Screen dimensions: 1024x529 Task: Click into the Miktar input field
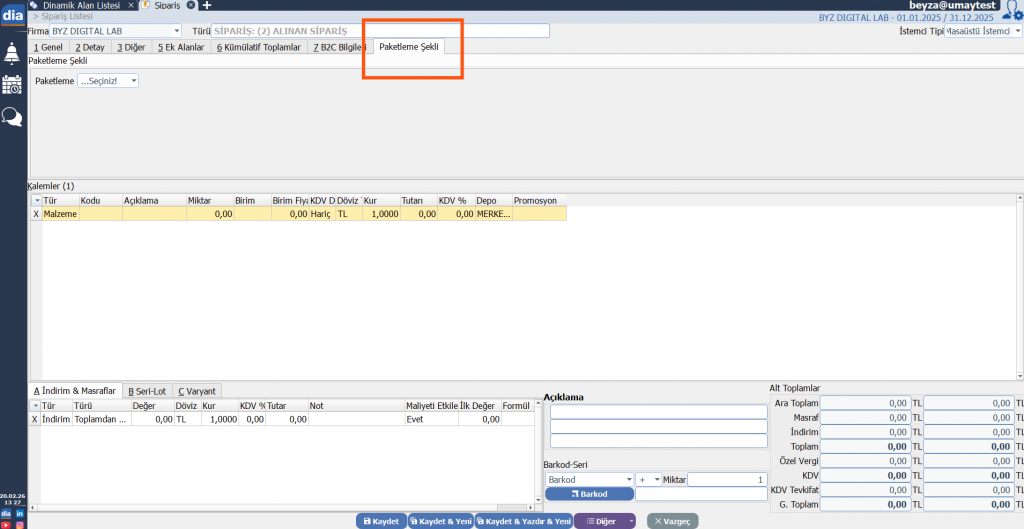[x=727, y=480]
